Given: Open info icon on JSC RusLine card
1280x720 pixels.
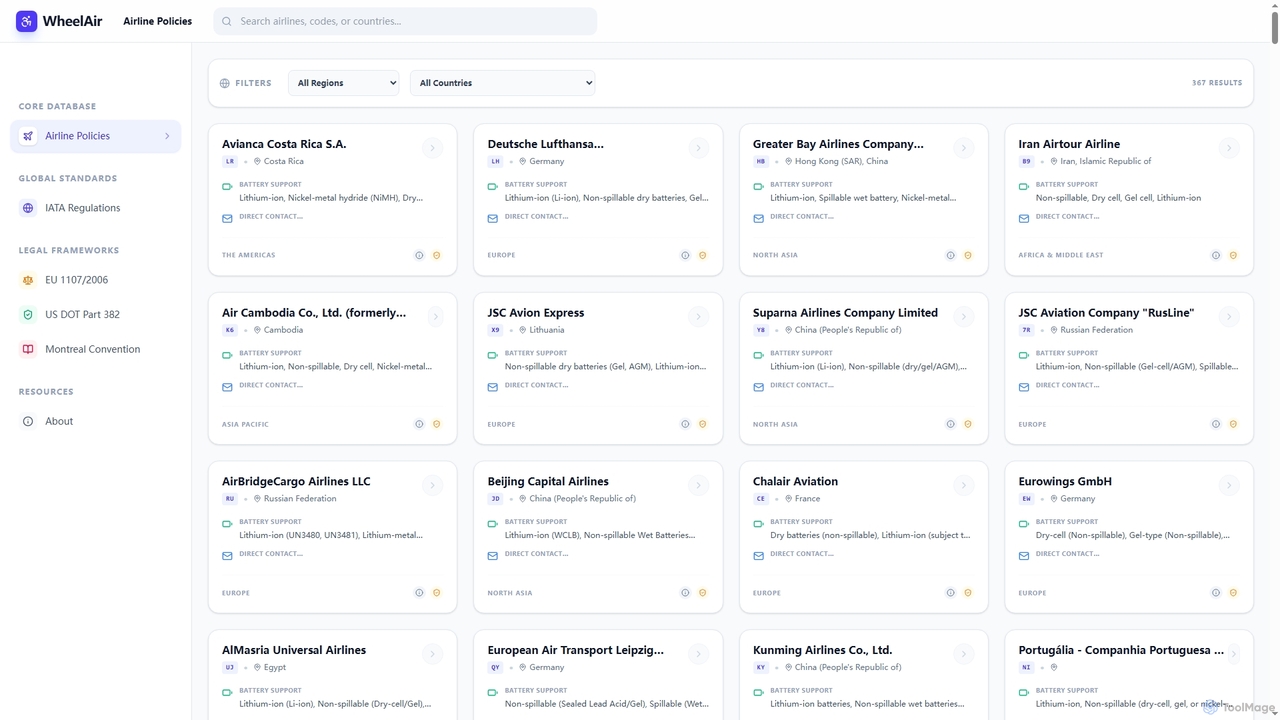Looking at the screenshot, I should (1216, 424).
